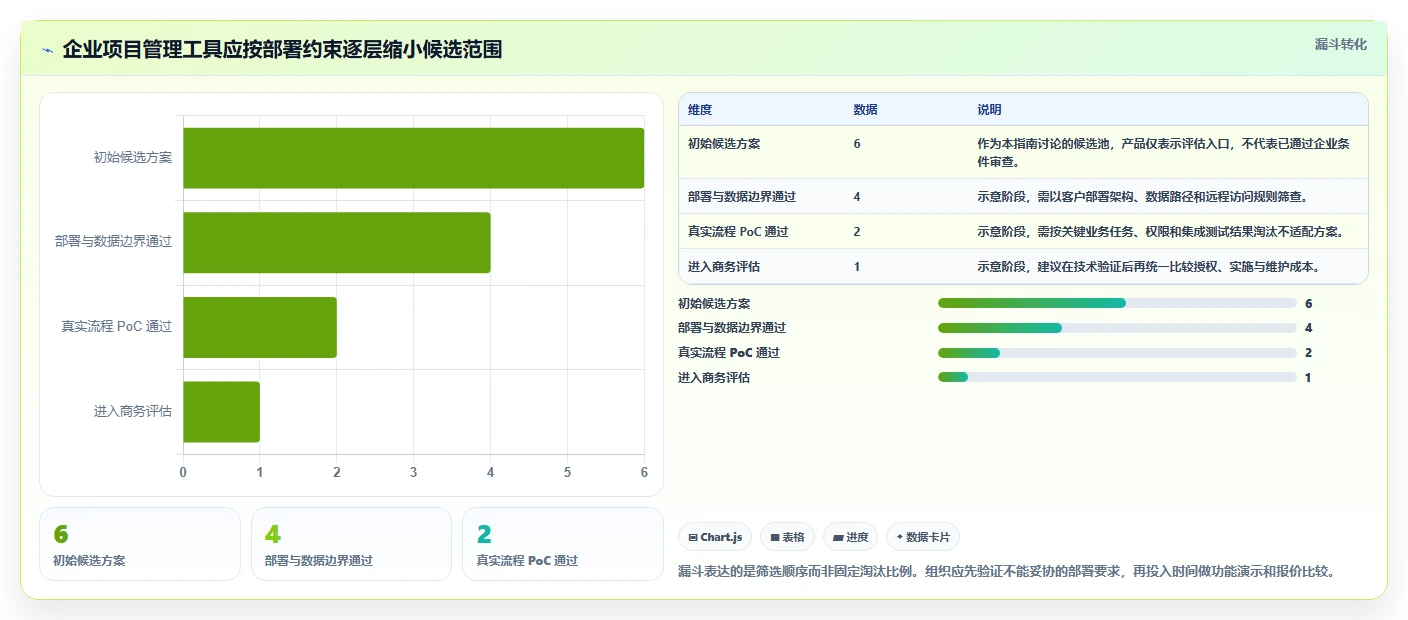Click the 说明 column header
Image resolution: width=1408 pixels, height=620 pixels.
989,110
